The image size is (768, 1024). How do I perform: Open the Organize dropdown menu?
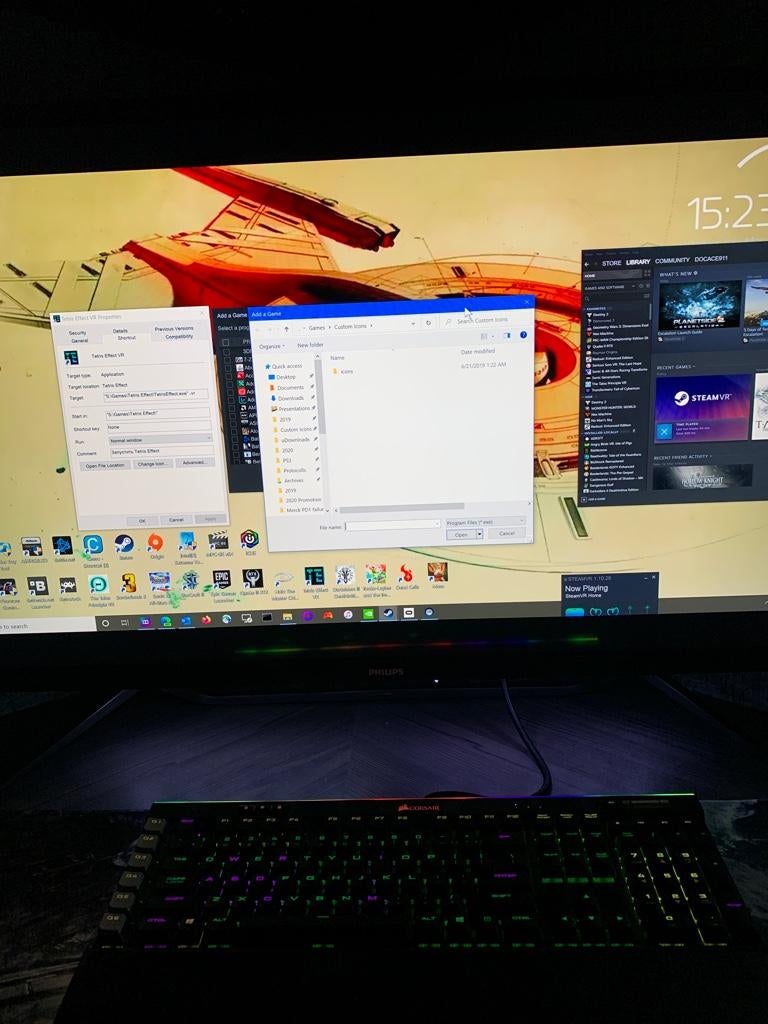tap(271, 345)
